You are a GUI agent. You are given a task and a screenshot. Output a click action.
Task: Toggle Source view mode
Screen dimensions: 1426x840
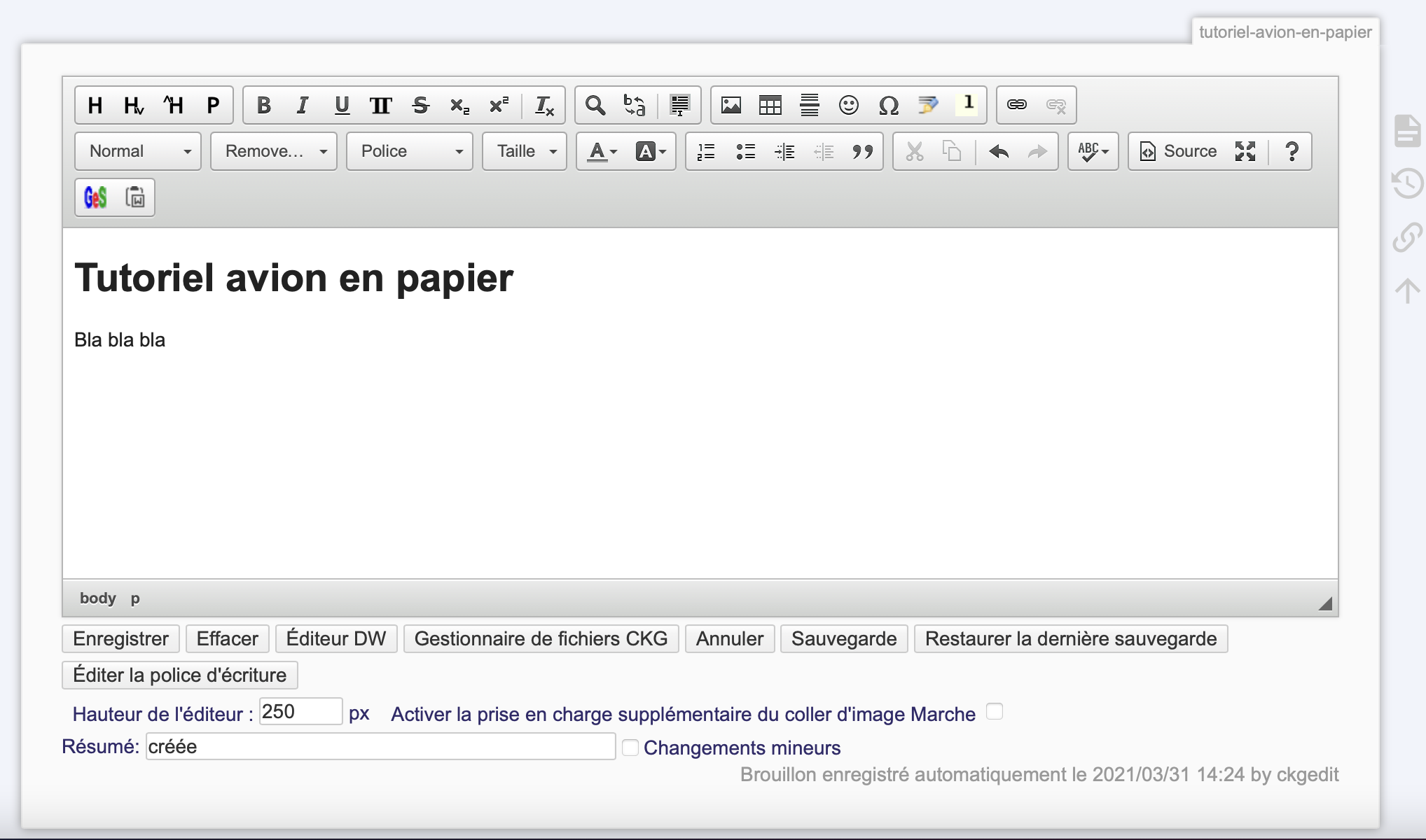1179,151
